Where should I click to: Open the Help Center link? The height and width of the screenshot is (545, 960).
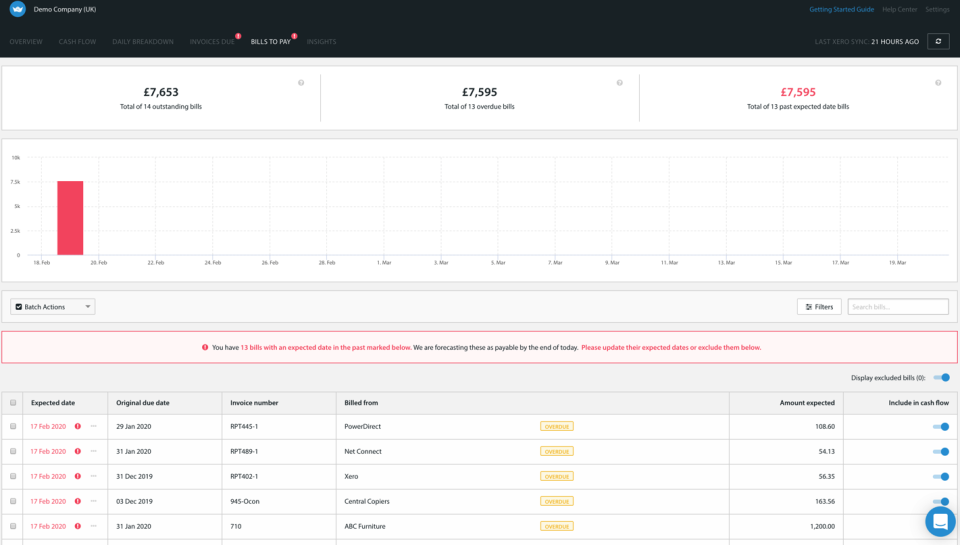(899, 9)
